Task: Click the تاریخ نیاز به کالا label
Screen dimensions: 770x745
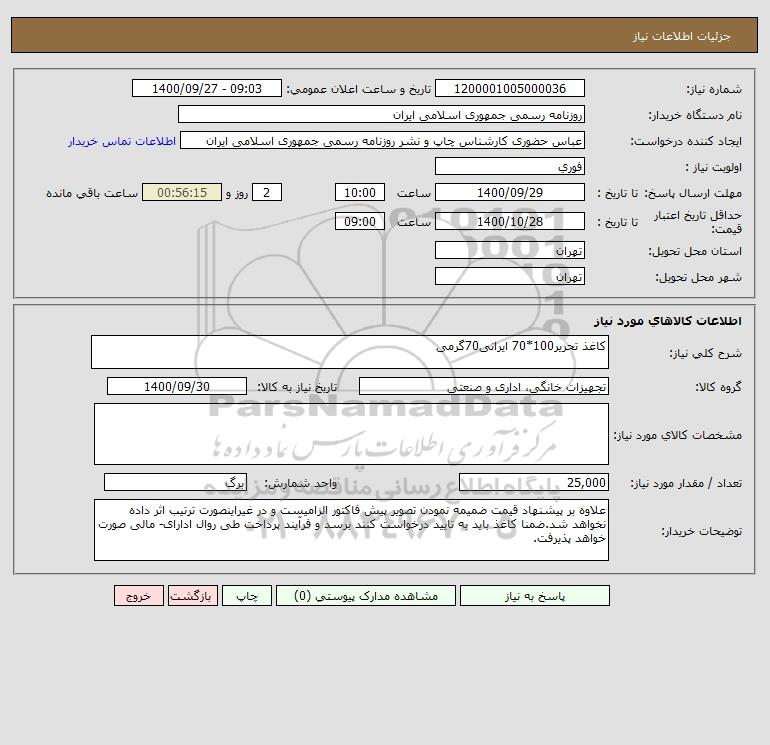Action: 297,387
